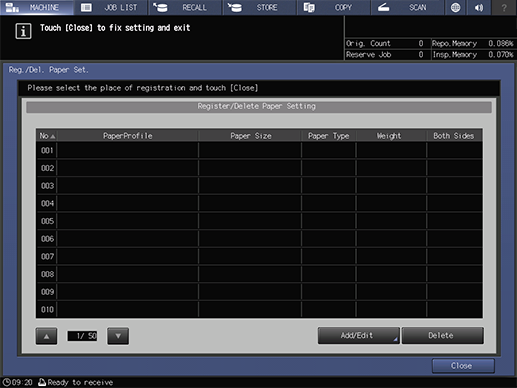Select registration row 004
Viewport: 517px width, 388px height.
[x=259, y=203]
